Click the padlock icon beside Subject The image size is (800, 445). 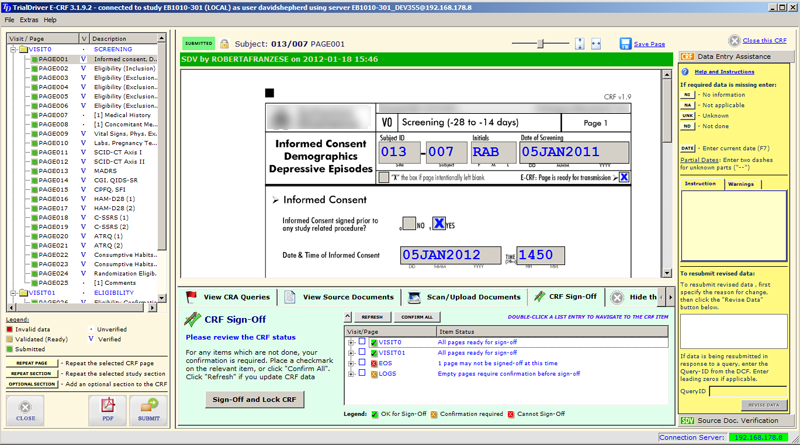tap(224, 44)
